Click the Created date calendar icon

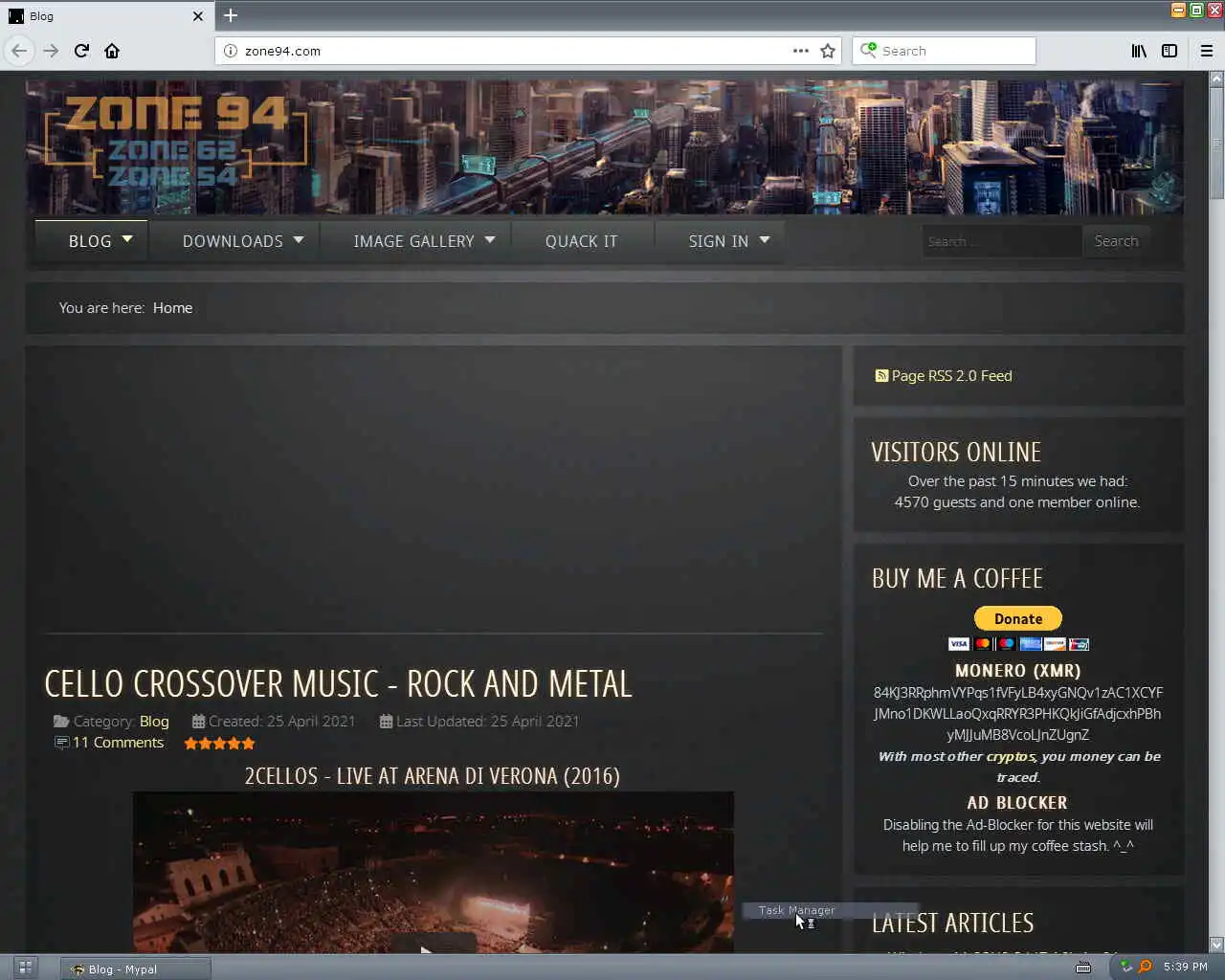tap(198, 721)
